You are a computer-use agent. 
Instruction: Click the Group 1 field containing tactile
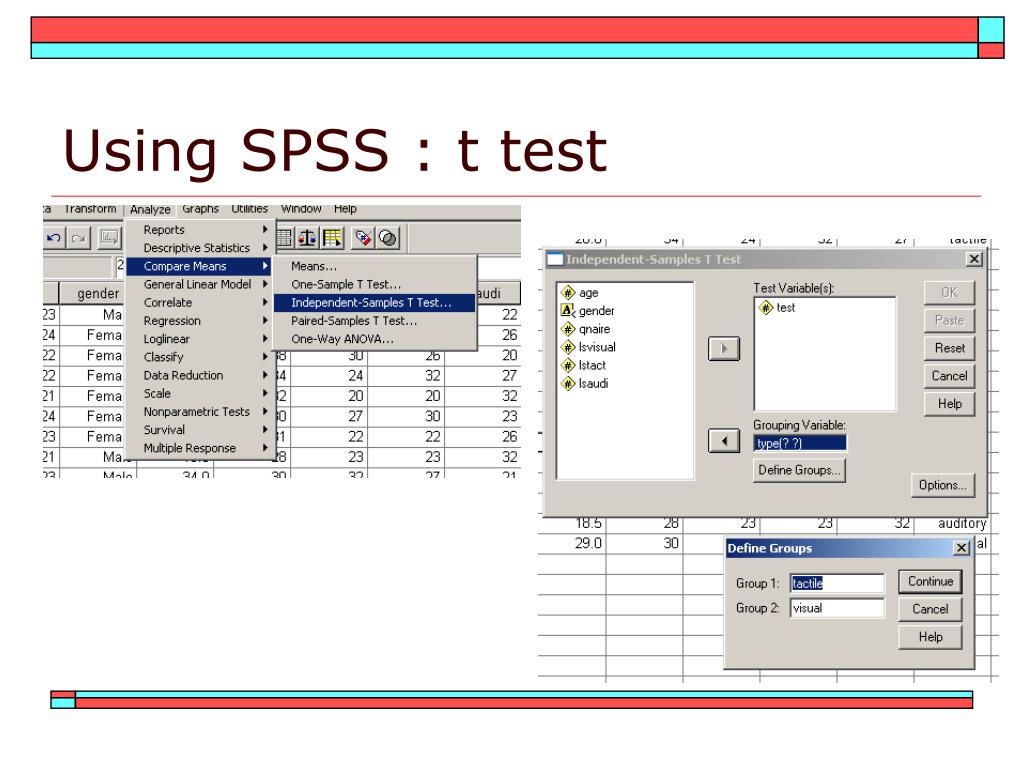837,583
